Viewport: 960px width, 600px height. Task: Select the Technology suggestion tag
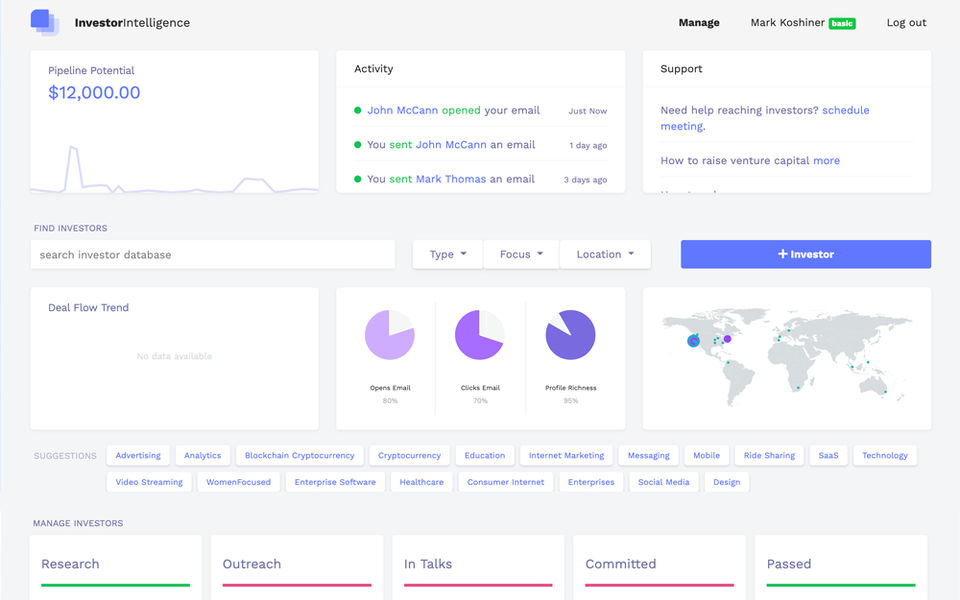pos(885,456)
